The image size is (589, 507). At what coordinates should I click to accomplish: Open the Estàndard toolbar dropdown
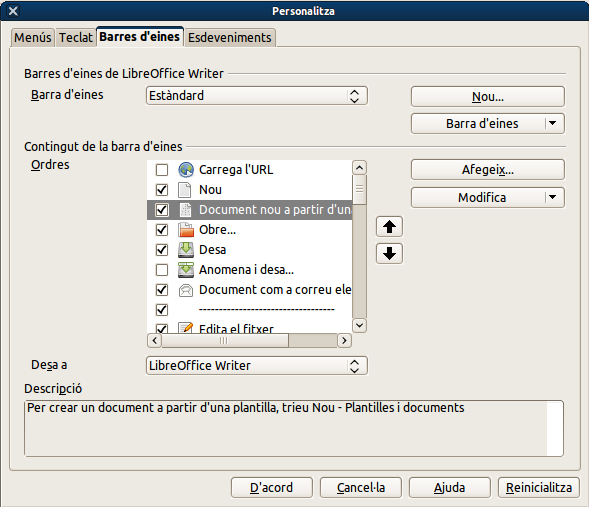click(x=257, y=96)
